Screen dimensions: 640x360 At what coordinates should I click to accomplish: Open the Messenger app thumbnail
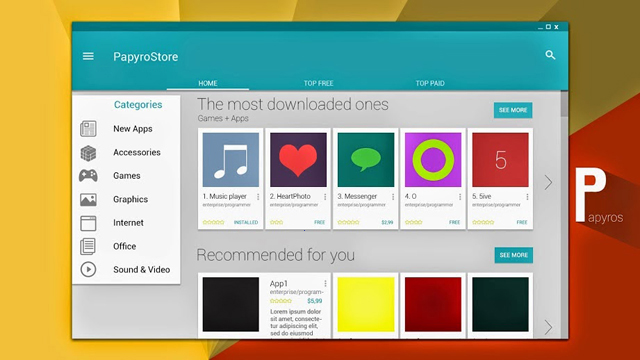366,160
